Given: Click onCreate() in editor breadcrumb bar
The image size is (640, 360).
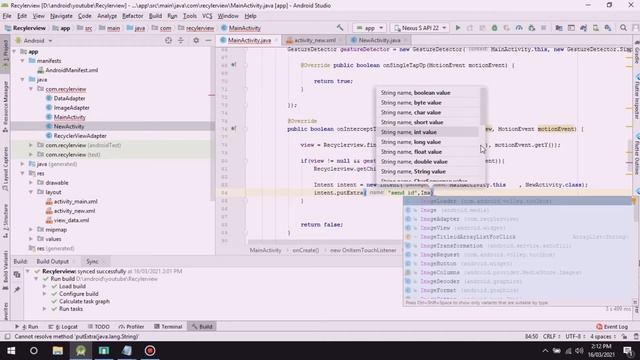Looking at the screenshot, I should (305, 250).
